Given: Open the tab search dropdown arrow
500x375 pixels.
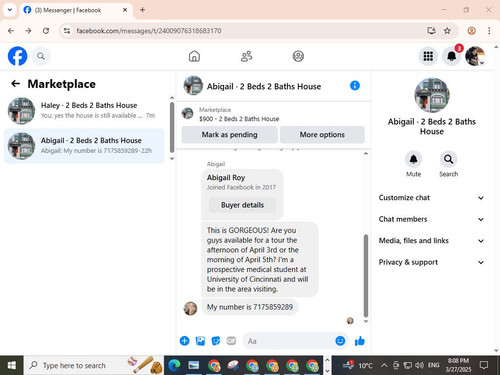Looking at the screenshot, I should point(10,10).
